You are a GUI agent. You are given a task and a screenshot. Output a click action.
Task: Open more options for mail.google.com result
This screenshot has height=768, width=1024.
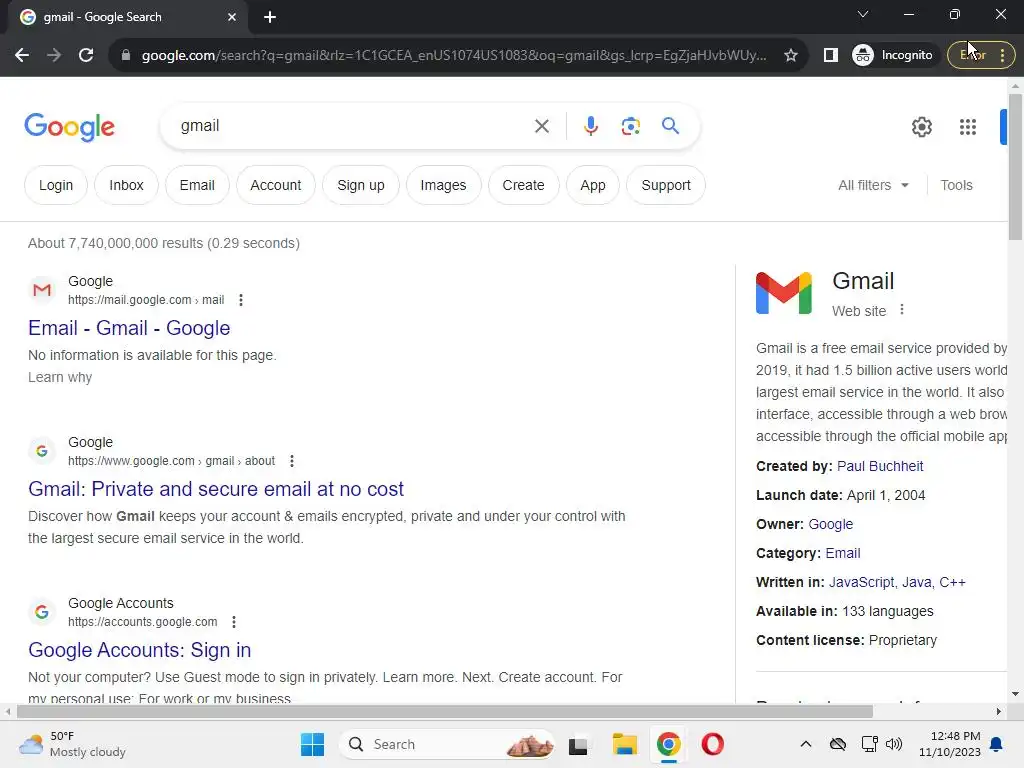point(241,300)
